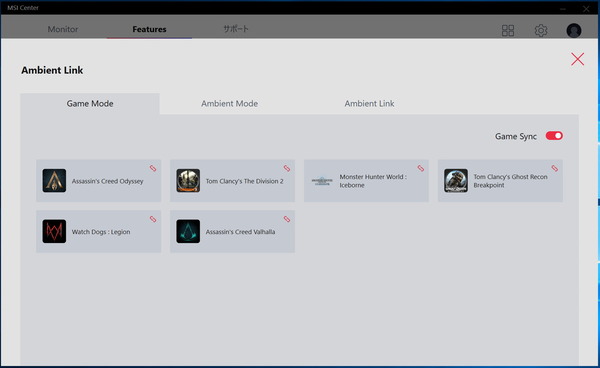600x368 pixels.
Task: Open the user profile avatar
Action: click(574, 31)
